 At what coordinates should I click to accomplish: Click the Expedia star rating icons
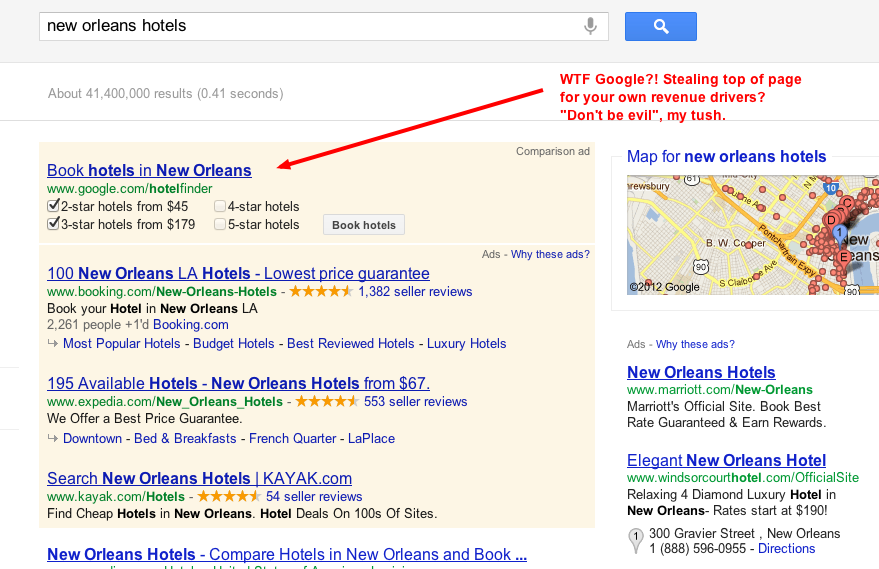[325, 402]
